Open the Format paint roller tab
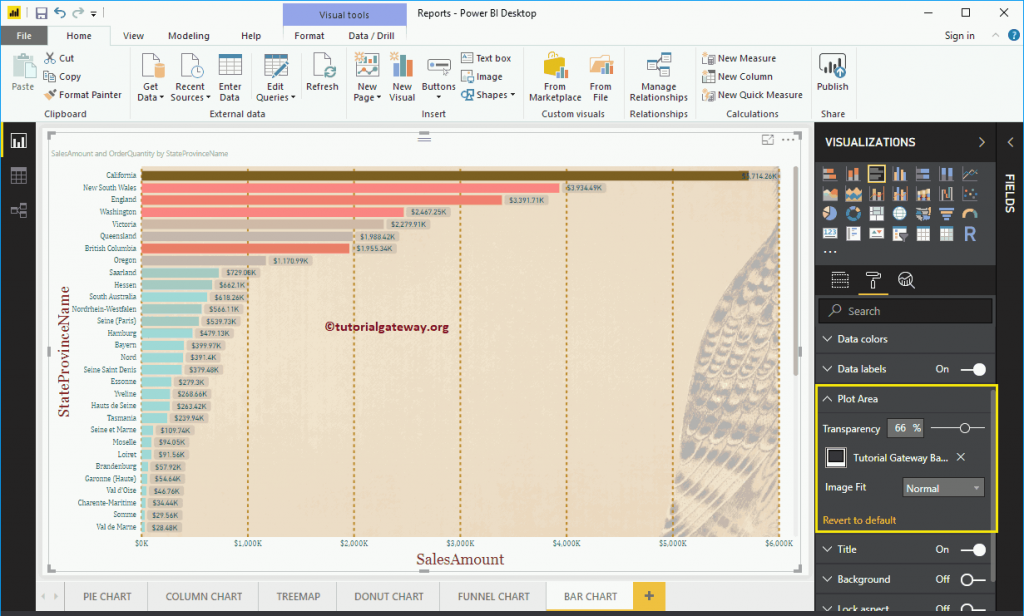Image resolution: width=1024 pixels, height=616 pixels. [x=873, y=280]
